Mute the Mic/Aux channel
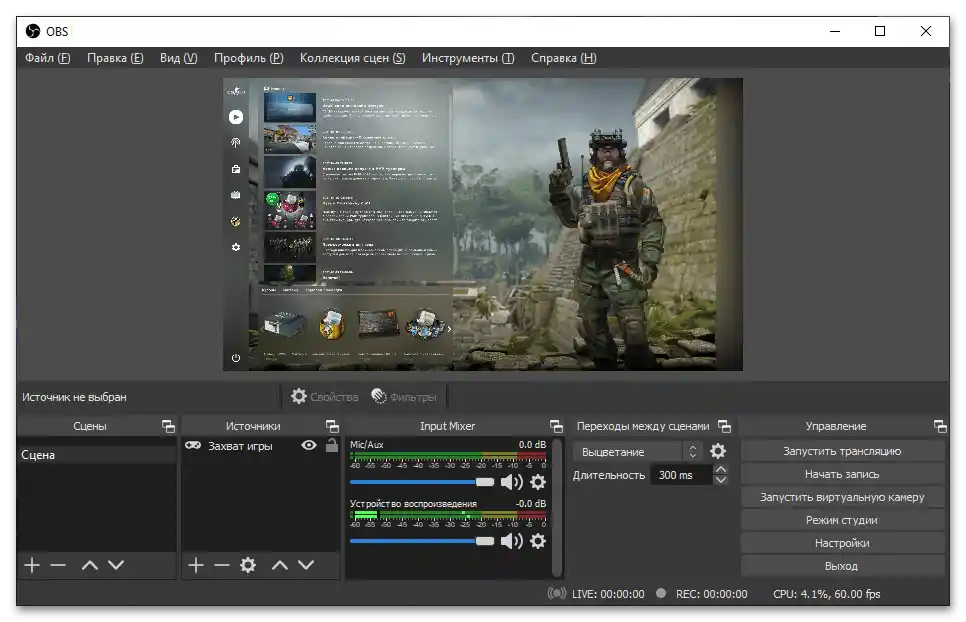 coord(511,482)
